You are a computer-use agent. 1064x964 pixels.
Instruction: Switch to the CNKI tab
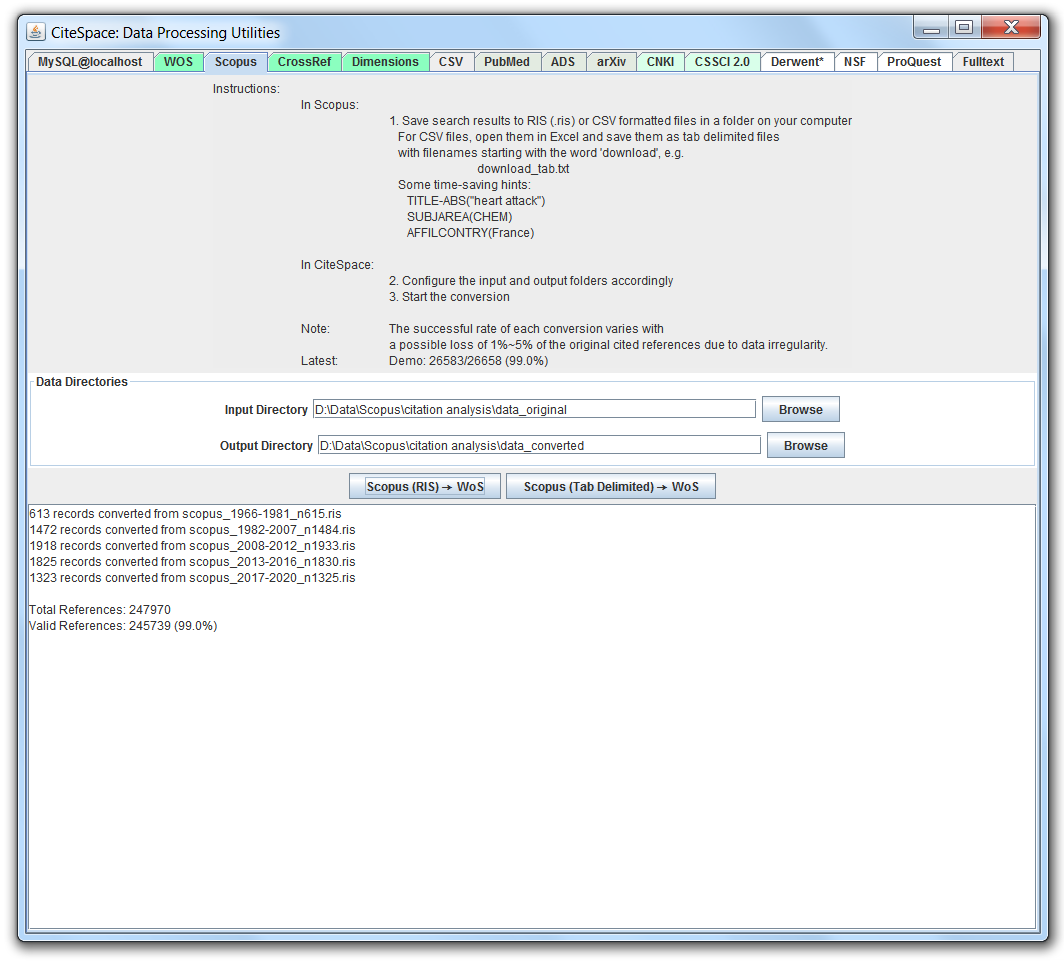click(x=660, y=62)
